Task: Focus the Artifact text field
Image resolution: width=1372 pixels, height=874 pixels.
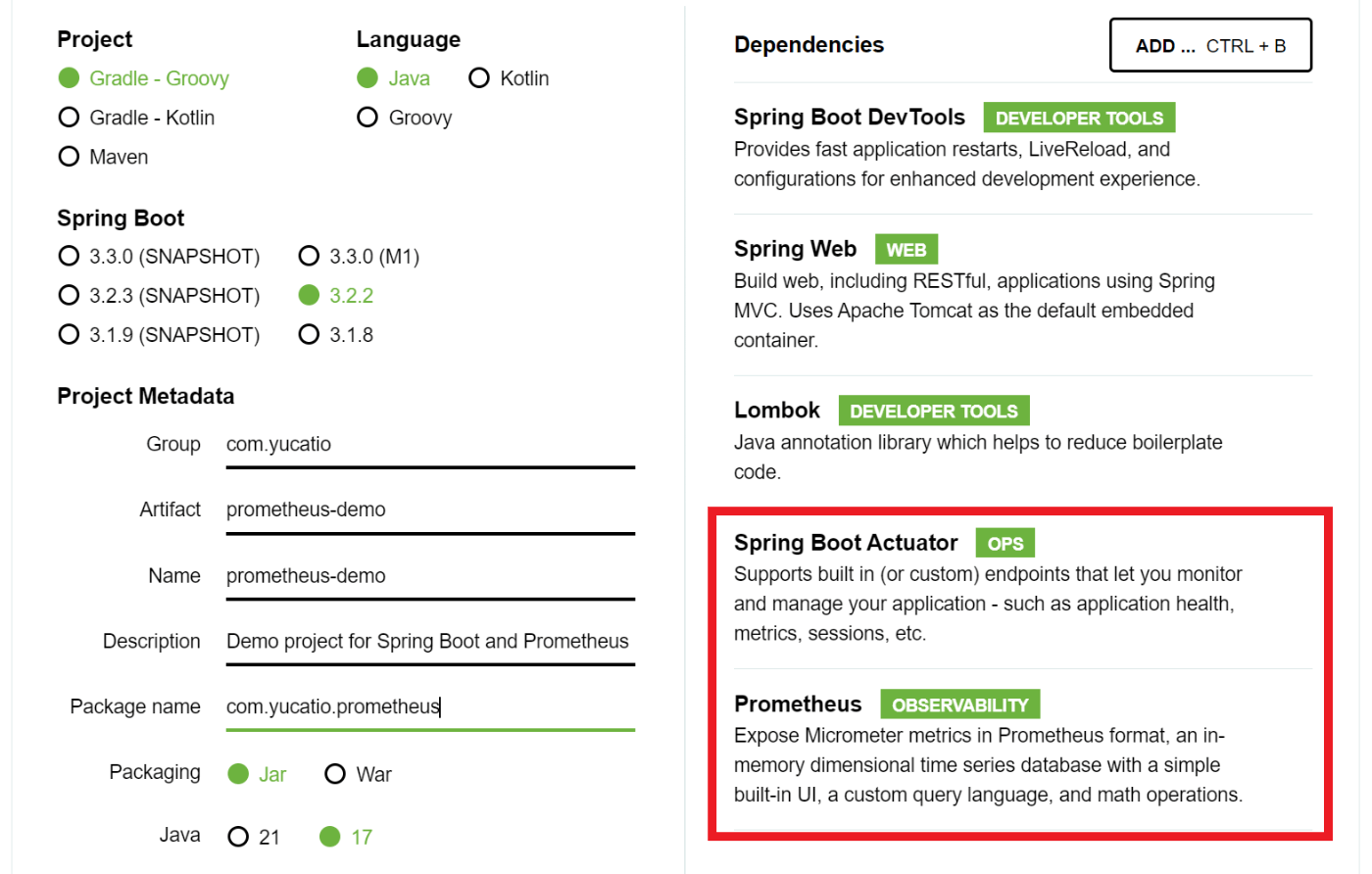Action: (429, 510)
